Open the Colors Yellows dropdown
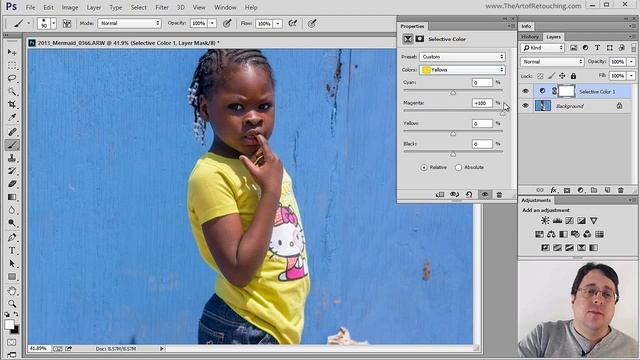Viewport: 640px width, 360px height. pyautogui.click(x=462, y=70)
